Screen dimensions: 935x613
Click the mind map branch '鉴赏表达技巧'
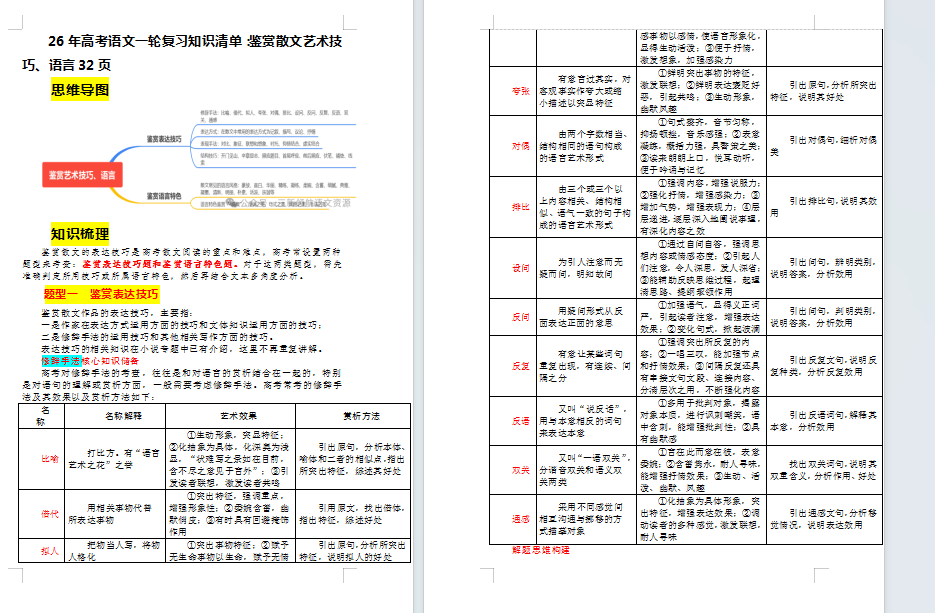coord(164,139)
